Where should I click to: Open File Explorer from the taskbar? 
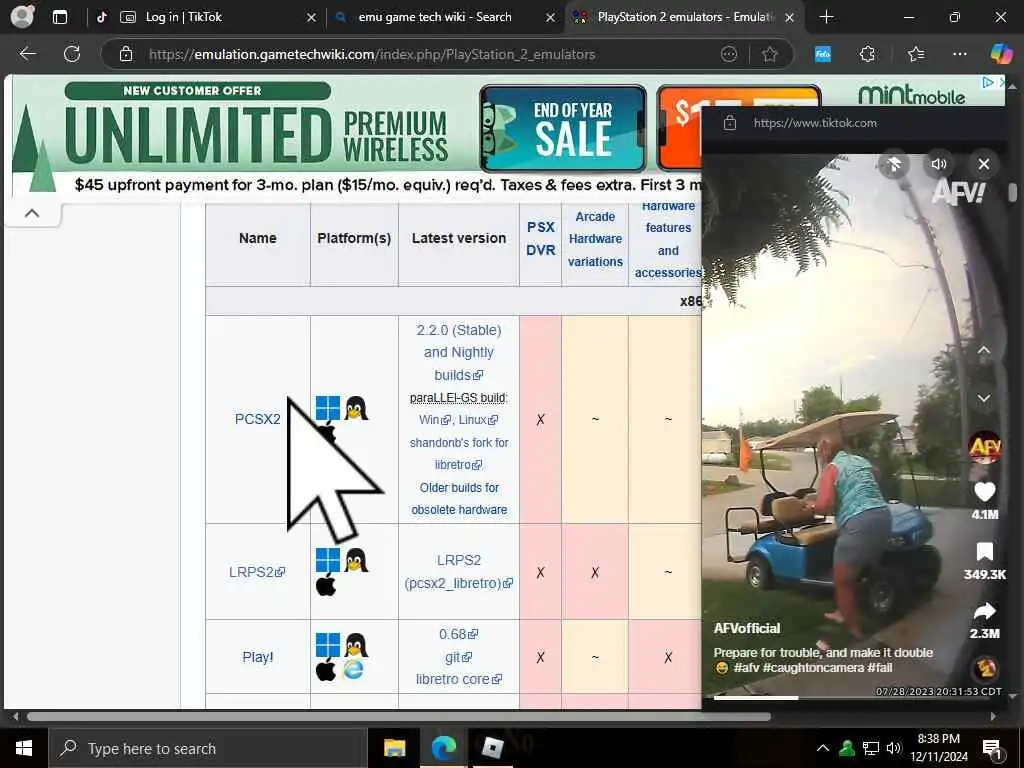(x=394, y=748)
